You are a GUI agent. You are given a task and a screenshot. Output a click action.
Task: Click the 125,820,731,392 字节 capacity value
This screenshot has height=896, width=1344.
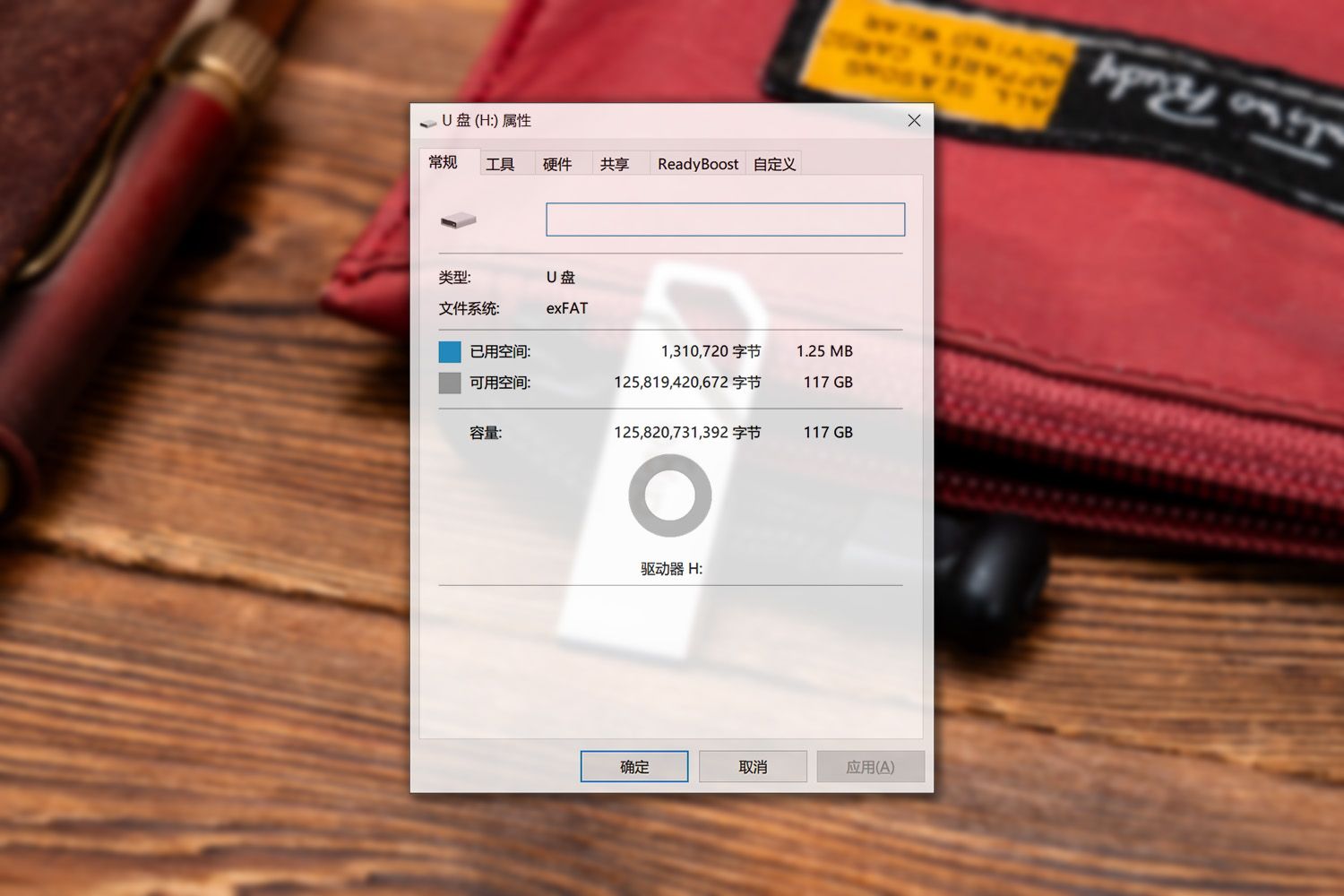687,433
